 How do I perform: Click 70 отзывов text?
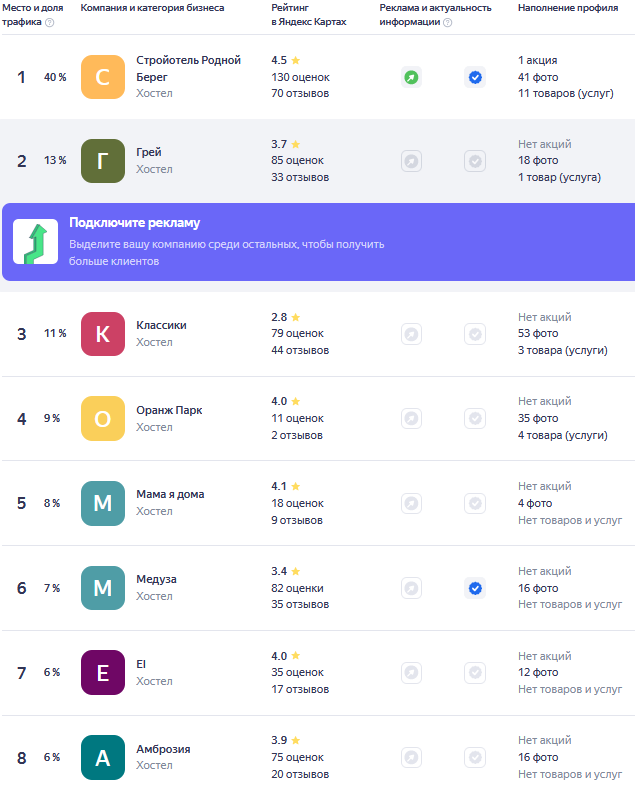coord(300,93)
